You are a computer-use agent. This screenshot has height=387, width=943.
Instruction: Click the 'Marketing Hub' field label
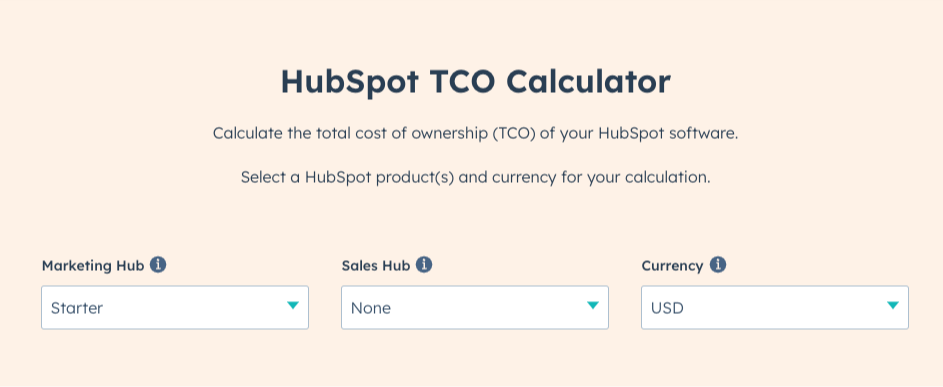click(x=93, y=265)
